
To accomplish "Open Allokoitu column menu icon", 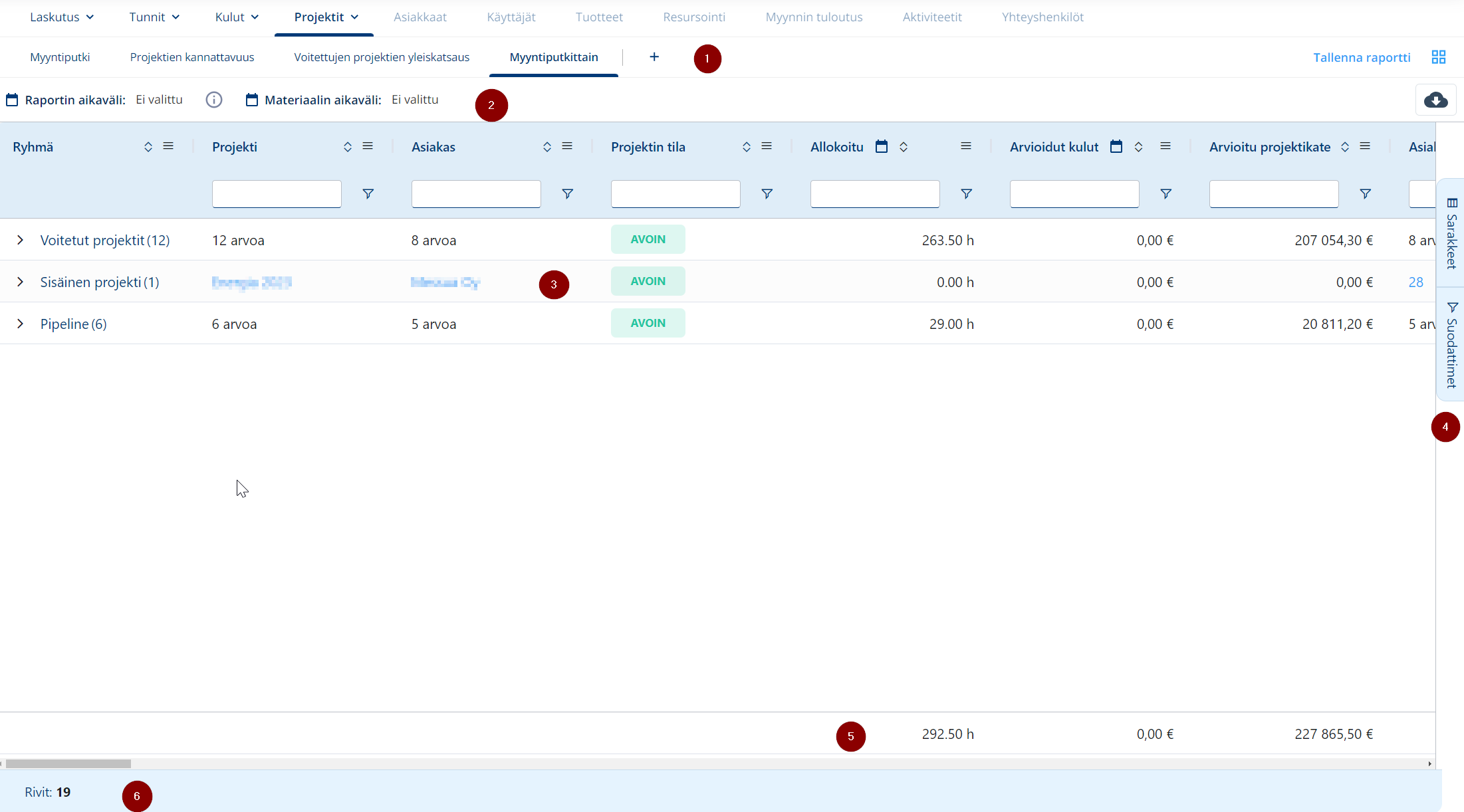I will pos(966,146).
